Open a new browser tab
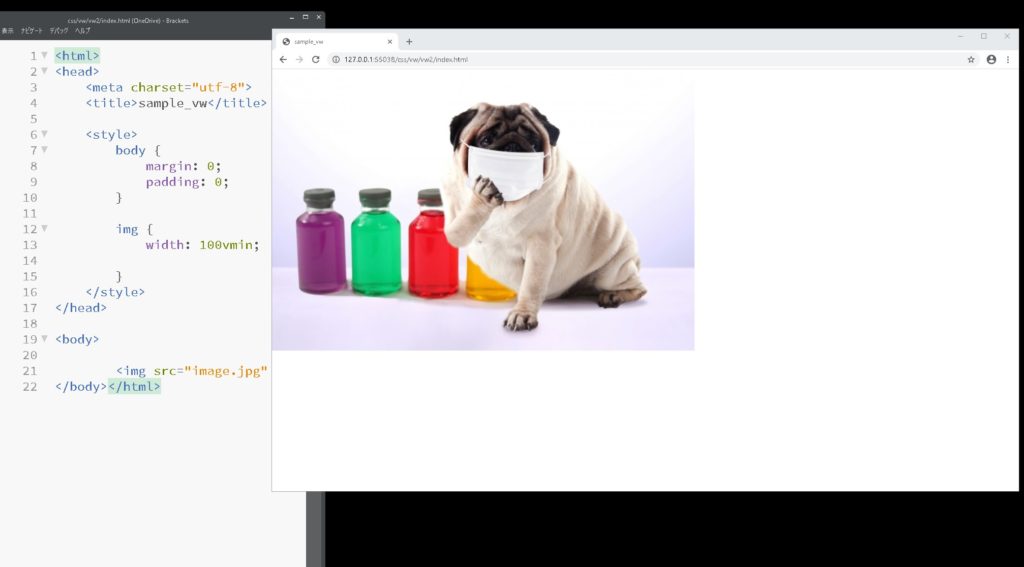The width and height of the screenshot is (1024, 567). coord(409,42)
